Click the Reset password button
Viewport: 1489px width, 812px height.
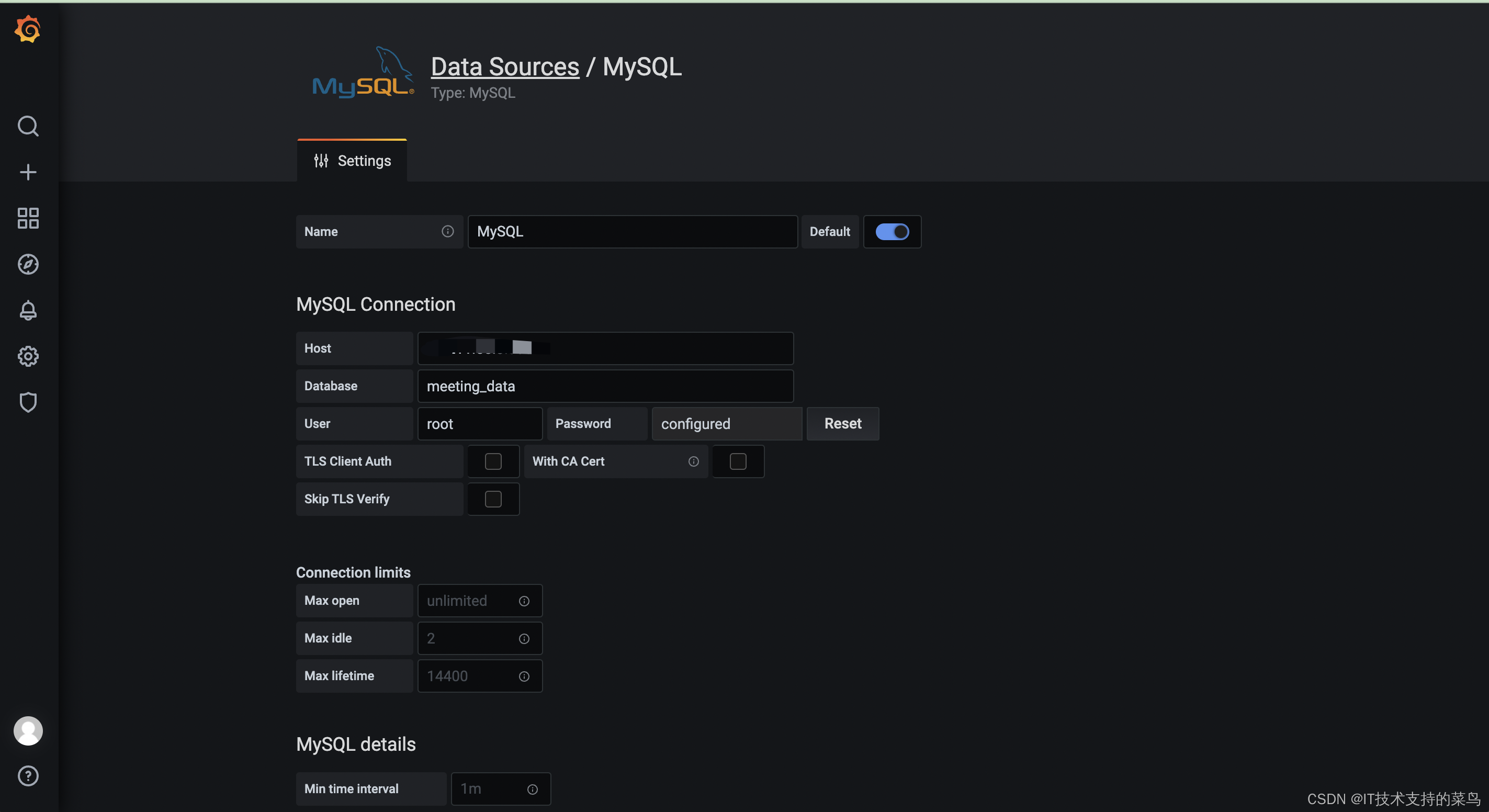pos(843,424)
